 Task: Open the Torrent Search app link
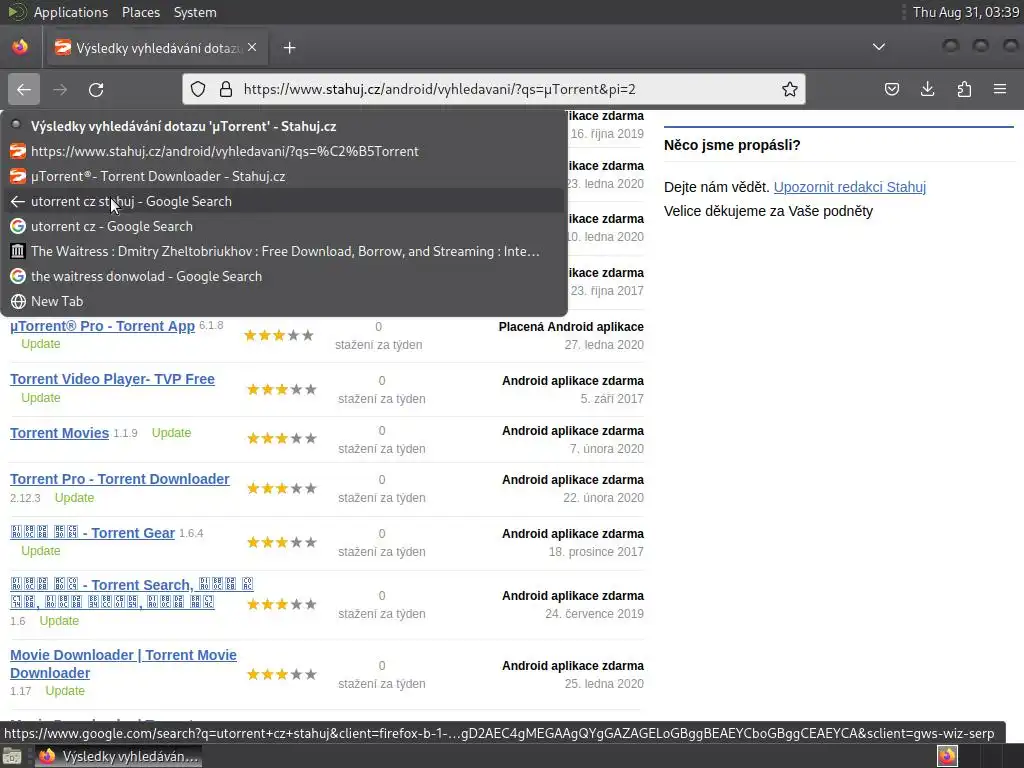click(131, 593)
